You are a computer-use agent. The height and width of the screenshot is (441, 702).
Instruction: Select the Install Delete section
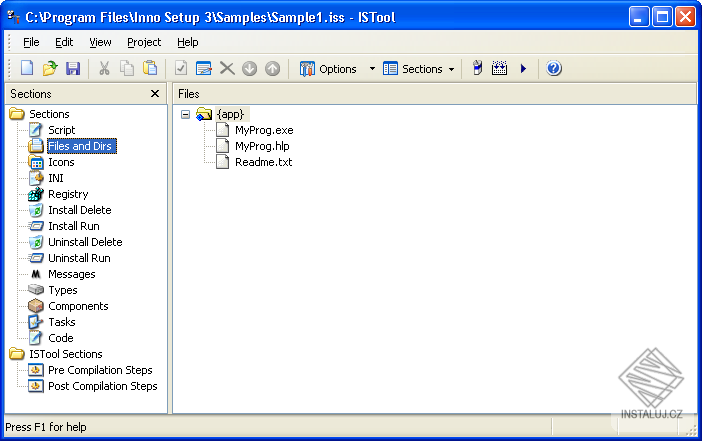(x=80, y=210)
